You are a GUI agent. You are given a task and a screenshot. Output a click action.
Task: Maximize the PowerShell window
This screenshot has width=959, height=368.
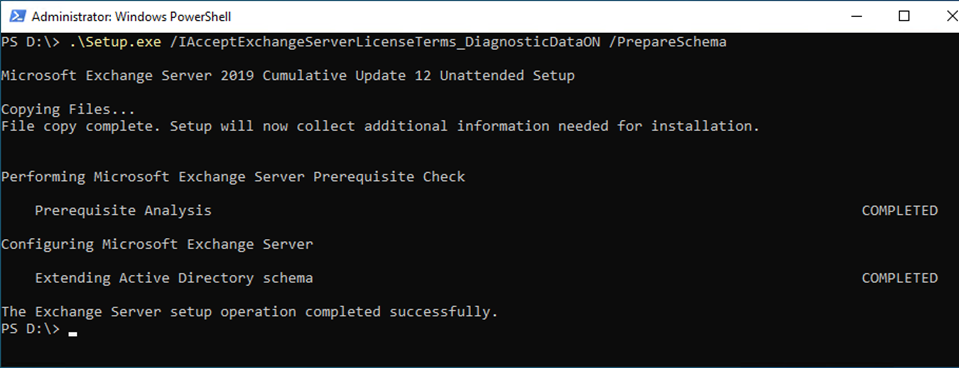pyautogui.click(x=903, y=17)
